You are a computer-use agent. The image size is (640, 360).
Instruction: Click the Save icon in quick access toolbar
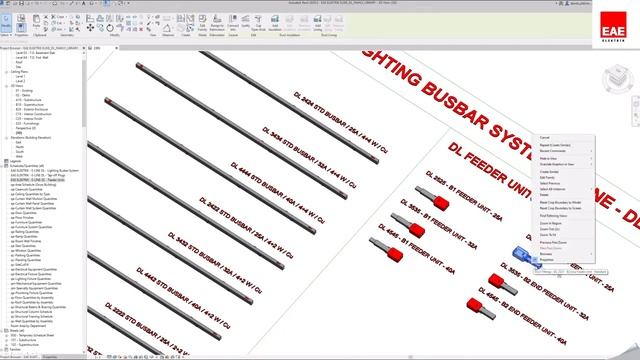coord(22,3)
